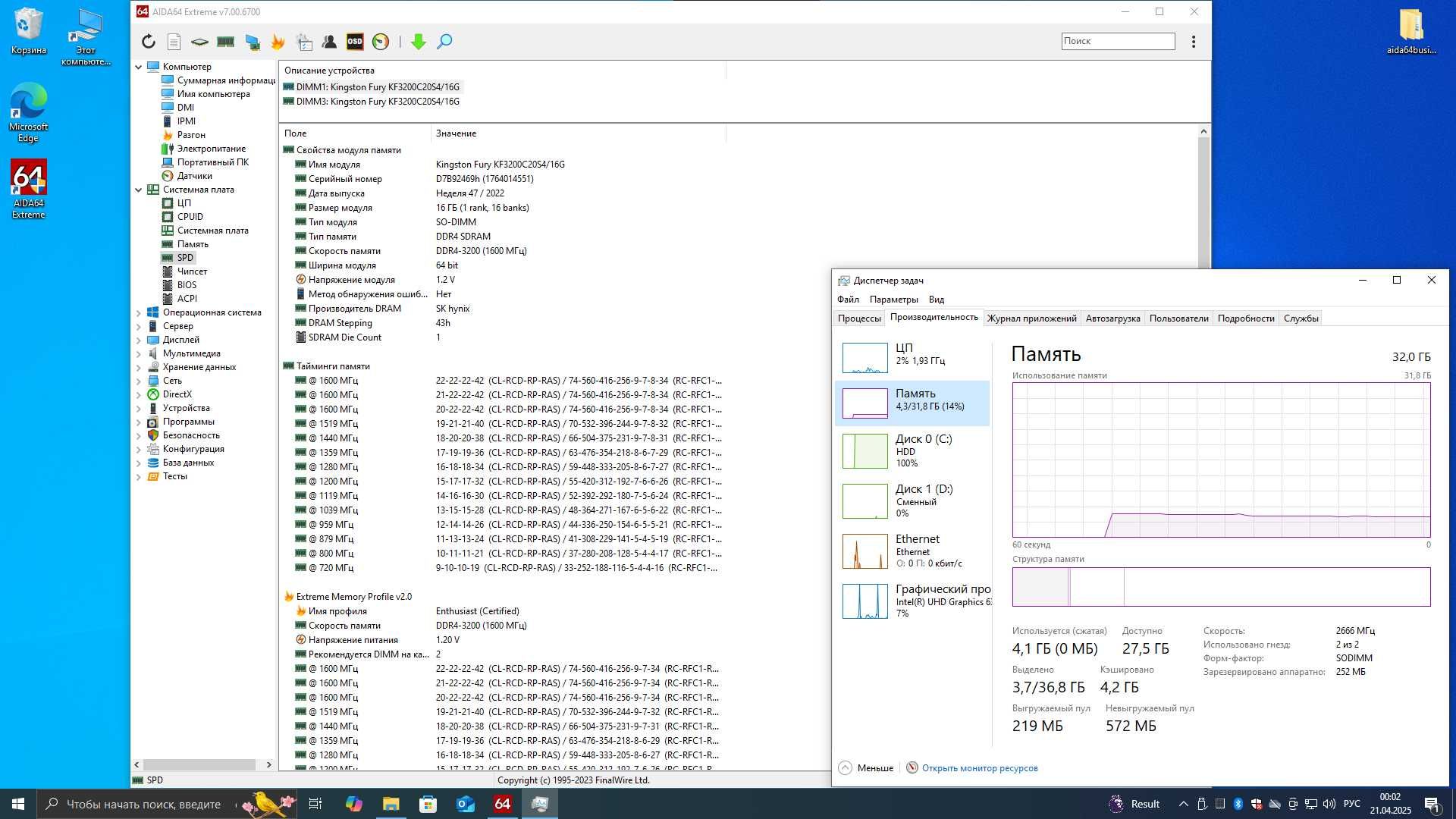The width and height of the screenshot is (1456, 819).
Task: Switch to the Процессы tab
Action: pos(859,318)
